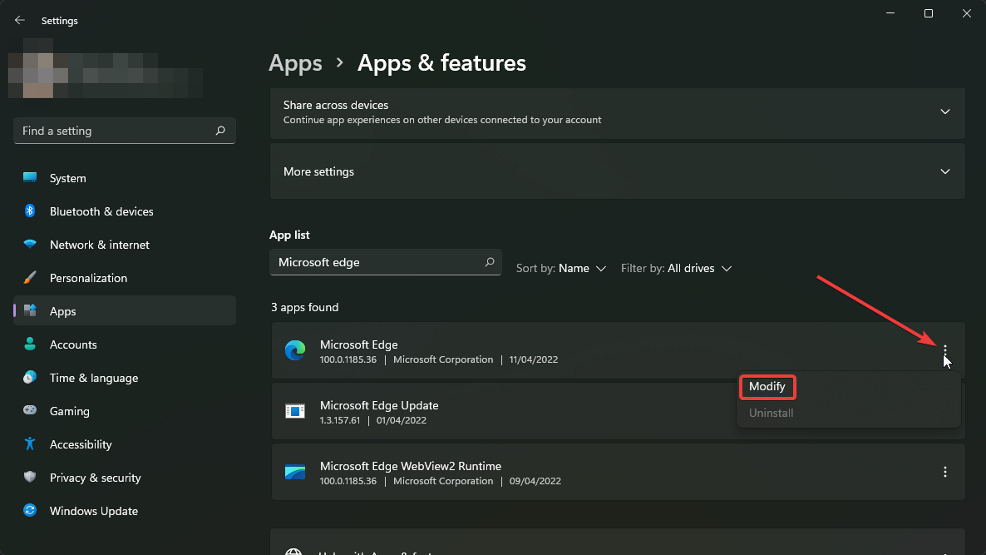Open Windows Update settings
This screenshot has height=555, width=986.
125,511
